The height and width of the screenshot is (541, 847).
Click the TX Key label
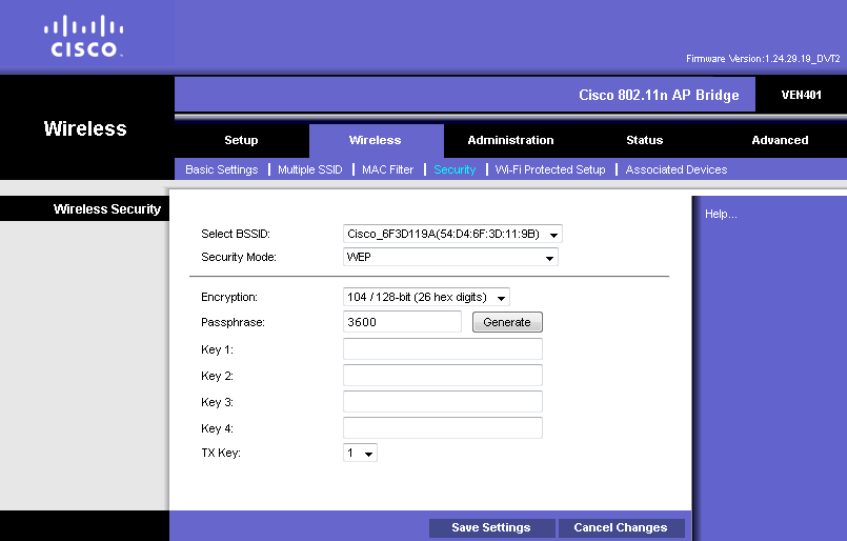pyautogui.click(x=220, y=452)
